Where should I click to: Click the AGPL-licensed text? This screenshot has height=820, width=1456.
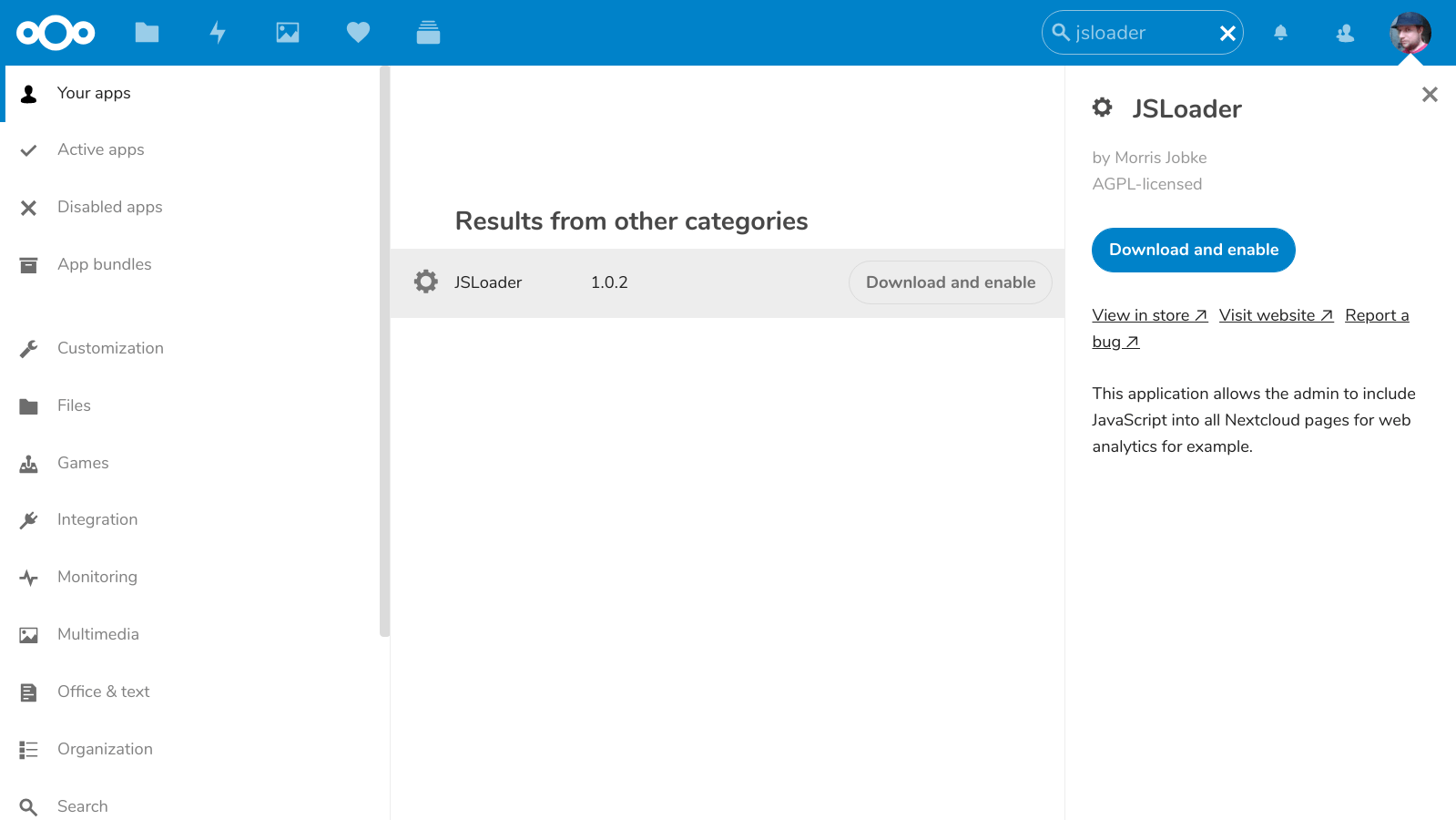click(x=1147, y=184)
